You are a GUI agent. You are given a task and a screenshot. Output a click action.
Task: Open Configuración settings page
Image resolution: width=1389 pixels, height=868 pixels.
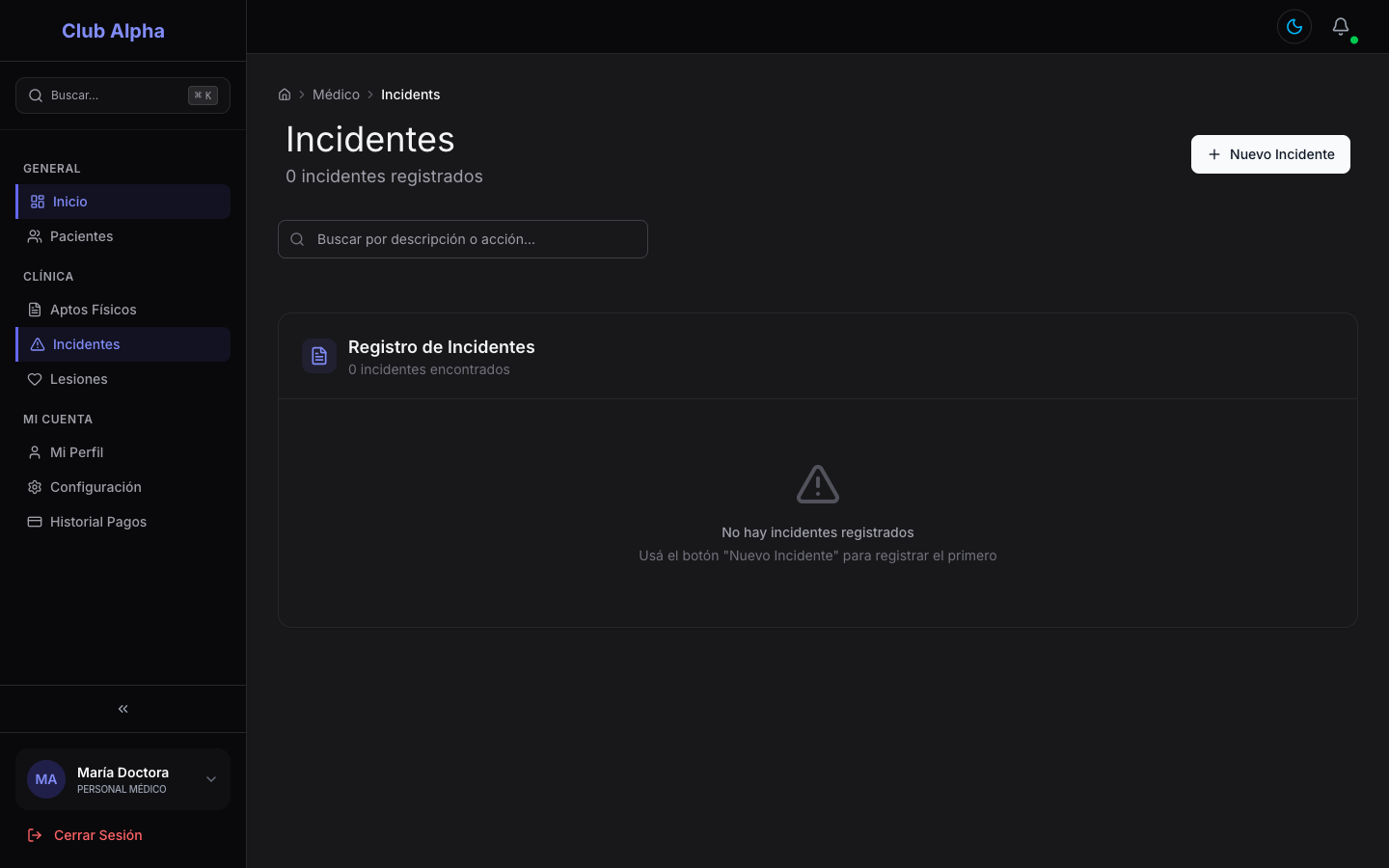(123, 487)
